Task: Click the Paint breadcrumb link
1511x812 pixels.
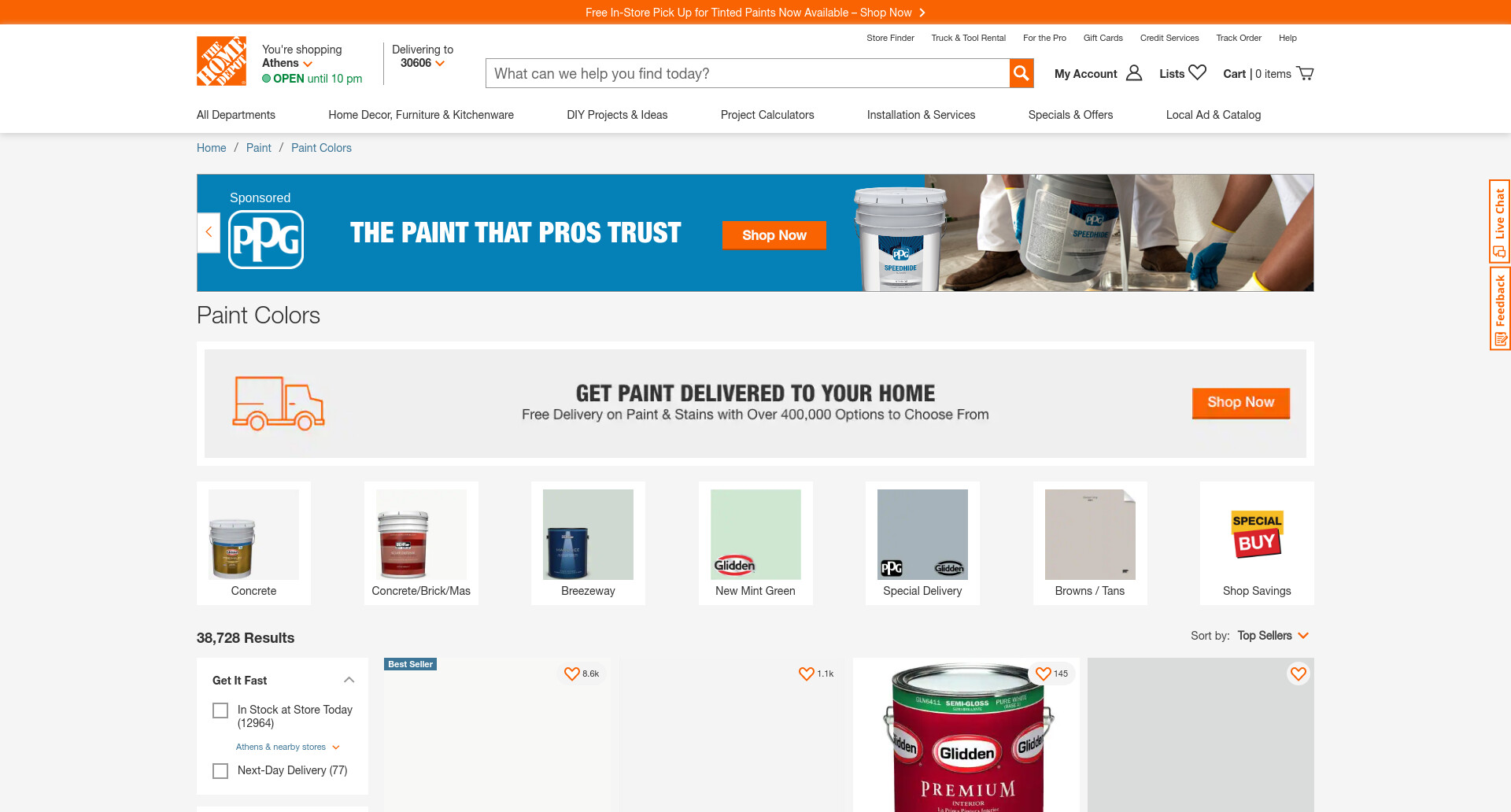Action: [258, 148]
